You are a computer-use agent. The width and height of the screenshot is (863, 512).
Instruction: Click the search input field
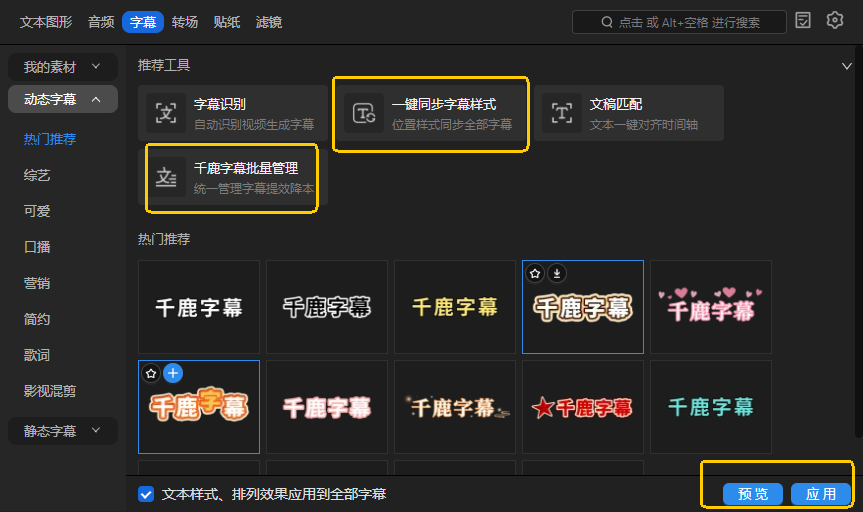point(679,22)
